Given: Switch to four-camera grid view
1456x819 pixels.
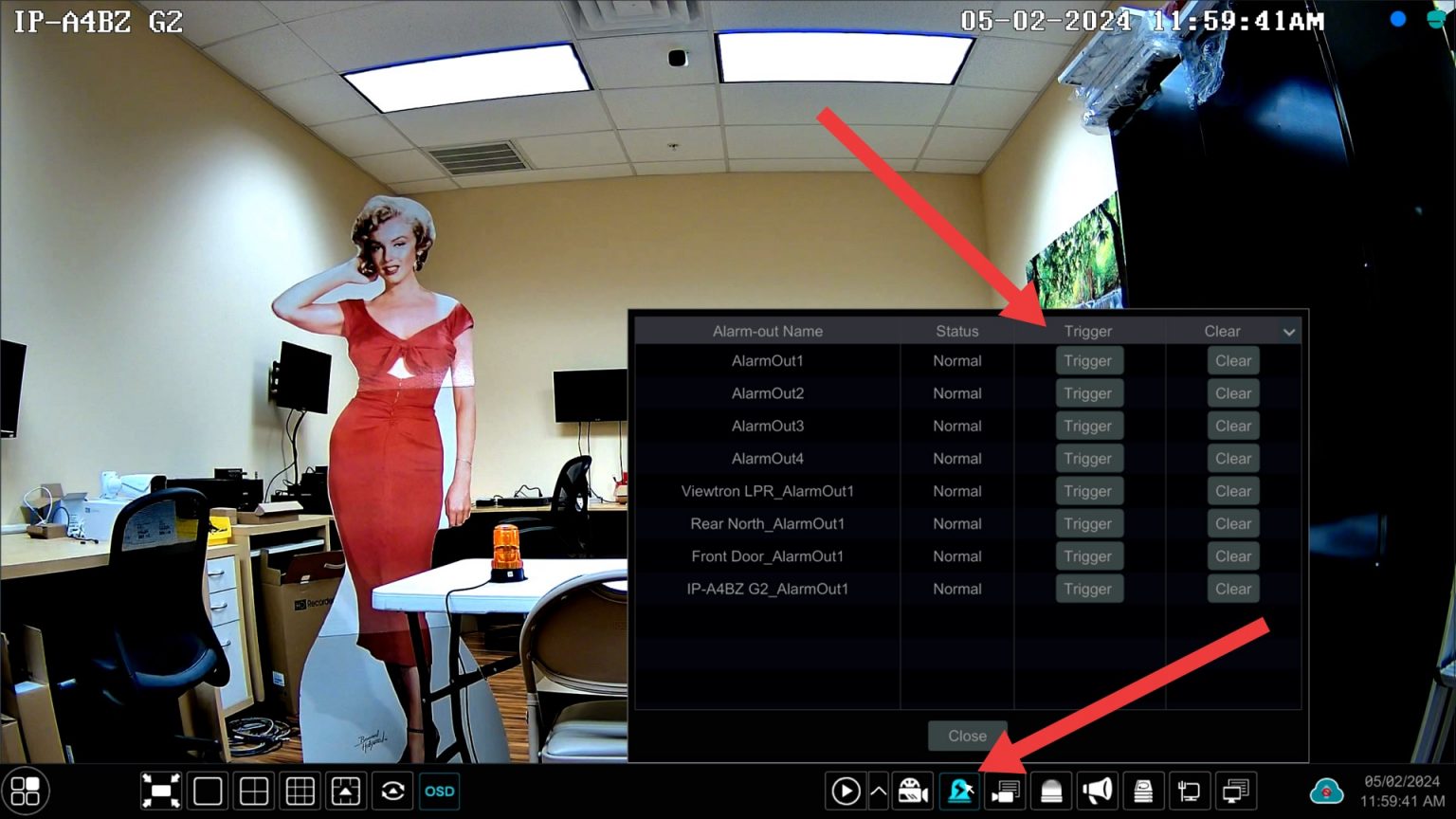Looking at the screenshot, I should (x=253, y=790).
